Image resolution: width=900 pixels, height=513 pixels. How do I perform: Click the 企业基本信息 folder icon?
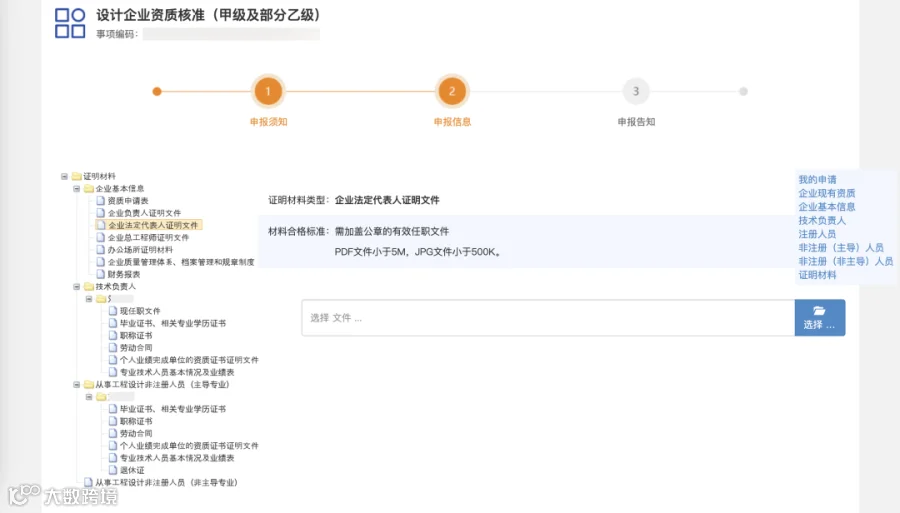(x=88, y=188)
